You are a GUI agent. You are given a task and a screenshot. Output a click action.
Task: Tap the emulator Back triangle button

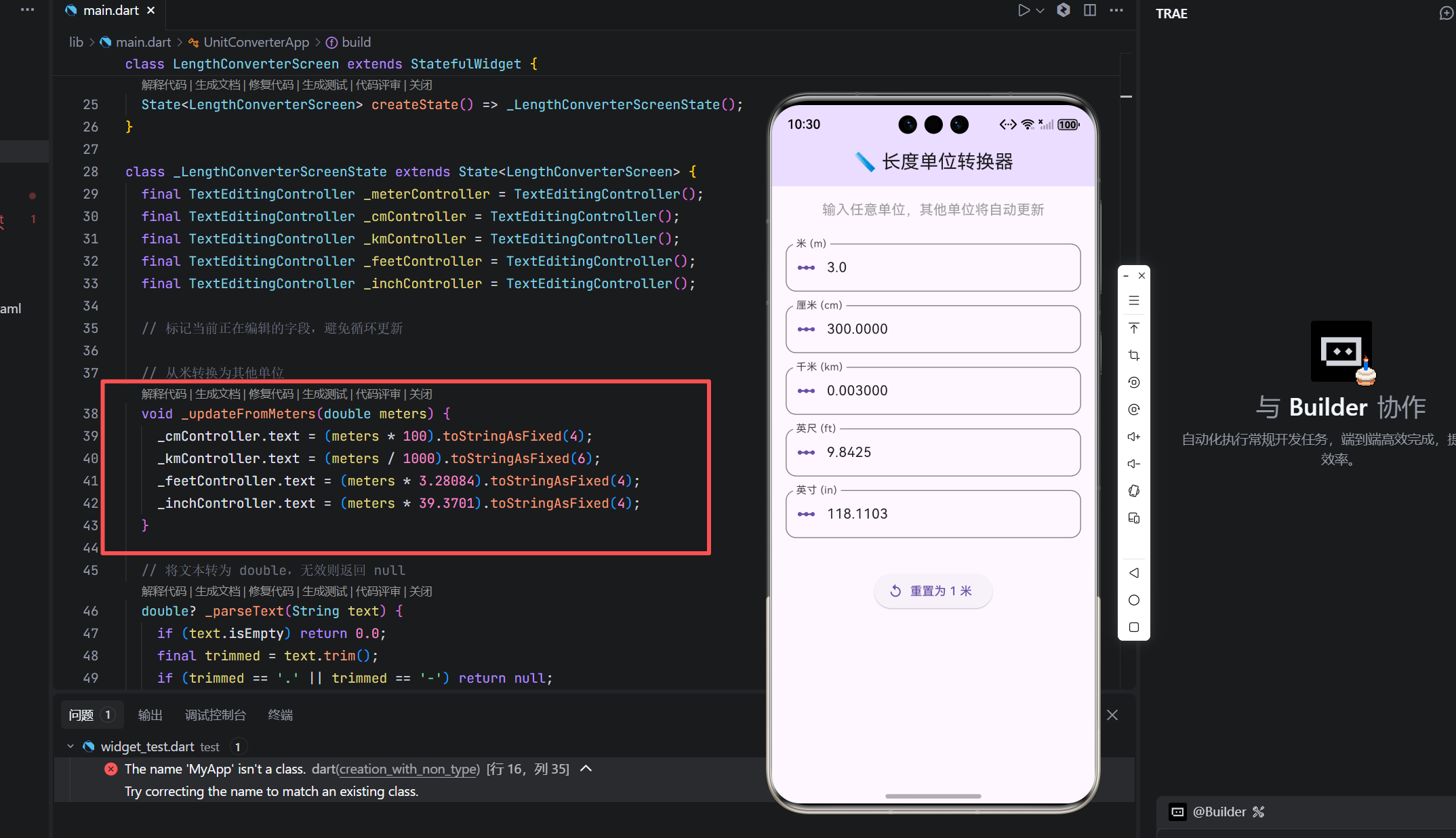tap(1134, 573)
